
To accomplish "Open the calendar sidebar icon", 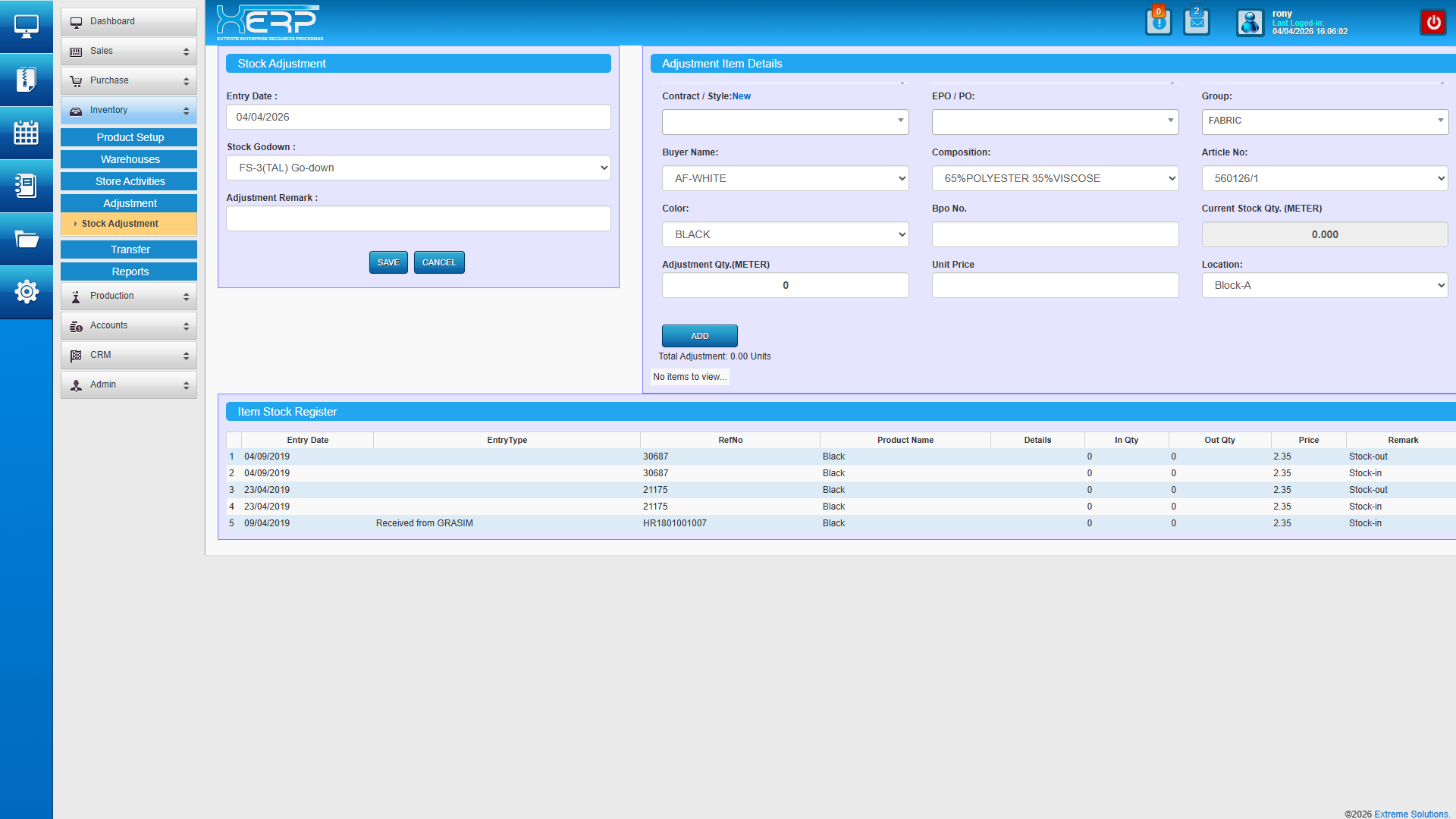I will (x=26, y=133).
